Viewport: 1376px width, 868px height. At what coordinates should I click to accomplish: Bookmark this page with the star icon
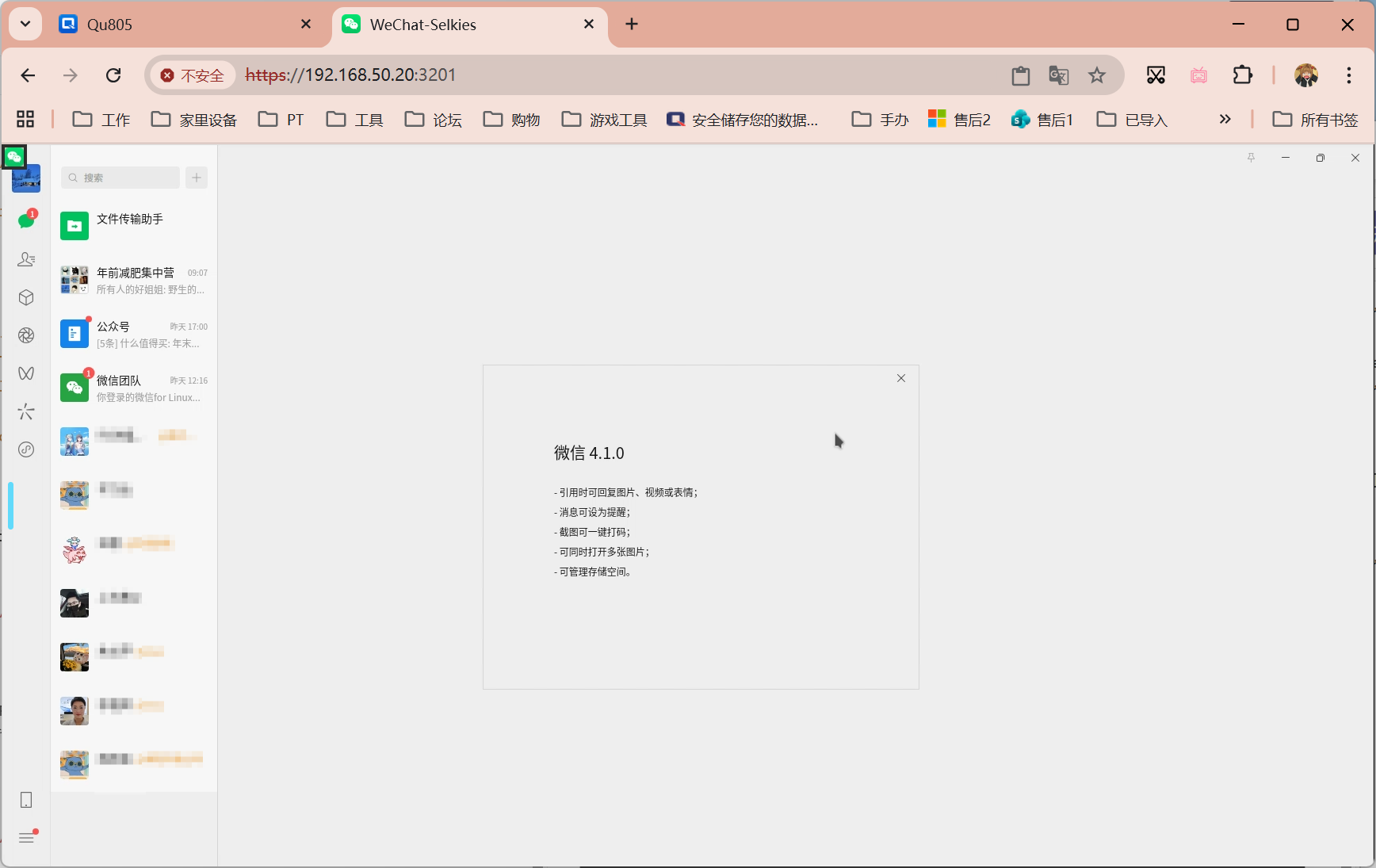[x=1097, y=75]
